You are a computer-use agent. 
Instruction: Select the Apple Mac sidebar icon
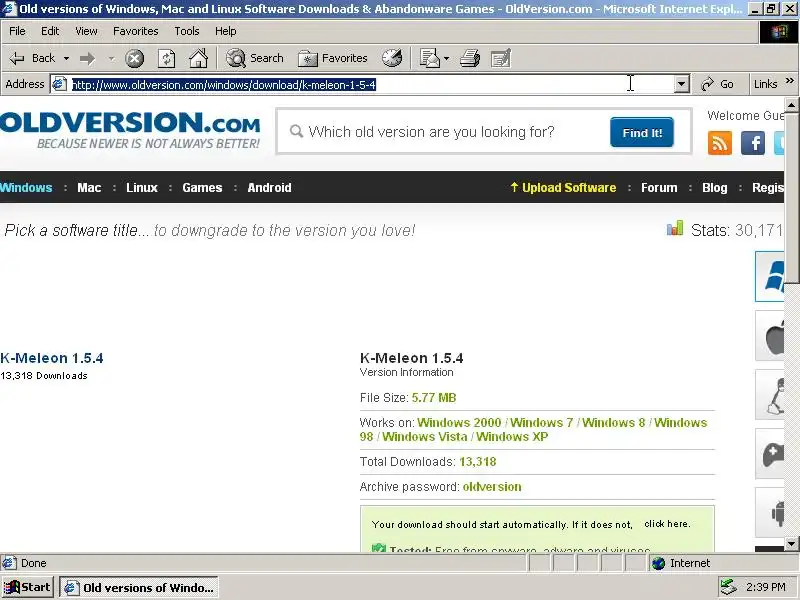coord(769,336)
